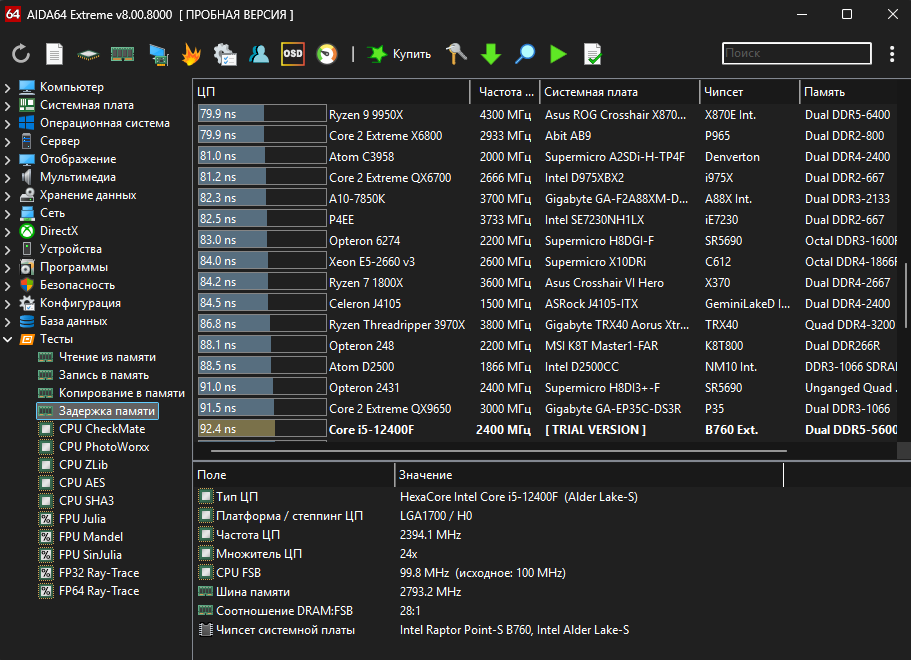Select Чтение из памяти test

[107, 358]
